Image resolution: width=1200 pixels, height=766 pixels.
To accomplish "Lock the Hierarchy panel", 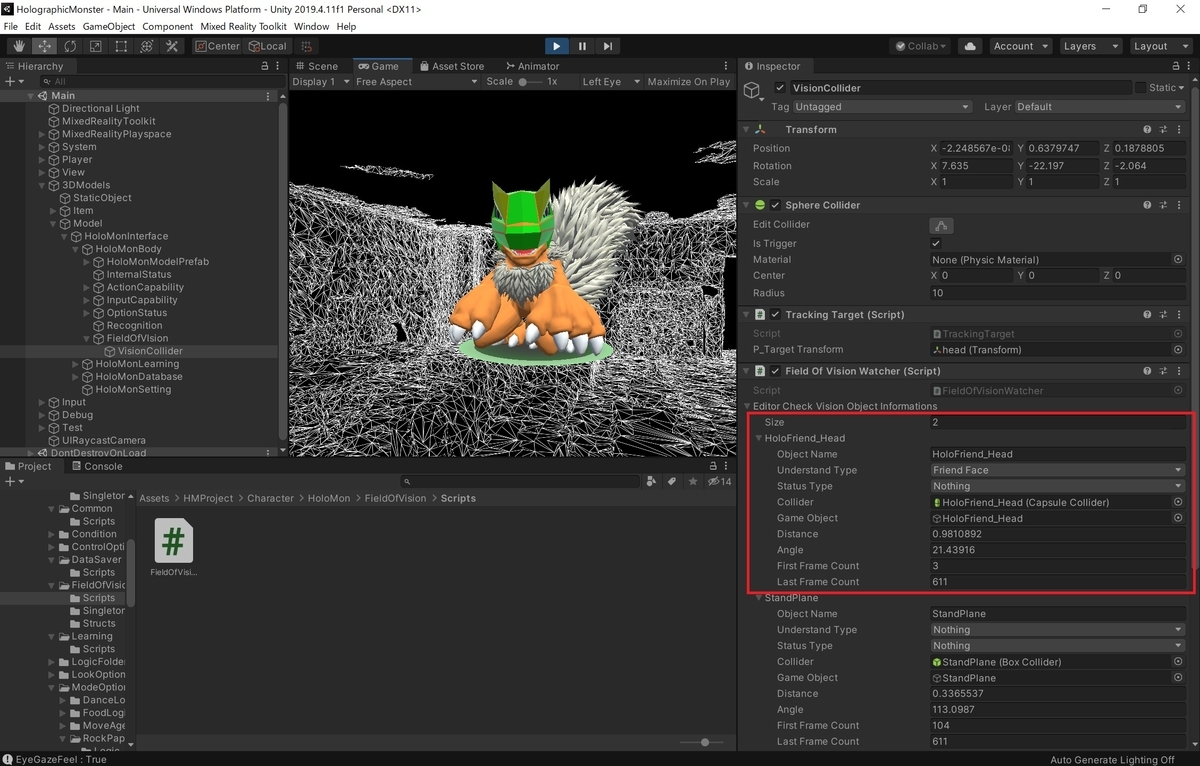I will coord(265,66).
